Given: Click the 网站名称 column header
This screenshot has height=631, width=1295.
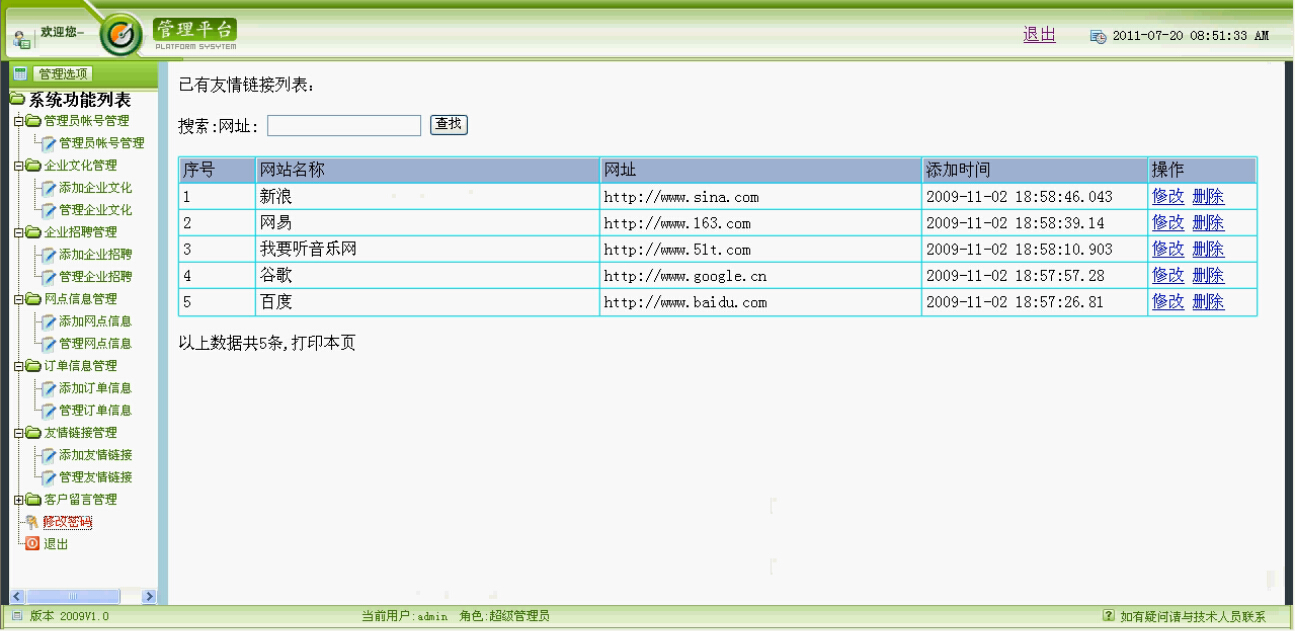Looking at the screenshot, I should coord(427,170).
